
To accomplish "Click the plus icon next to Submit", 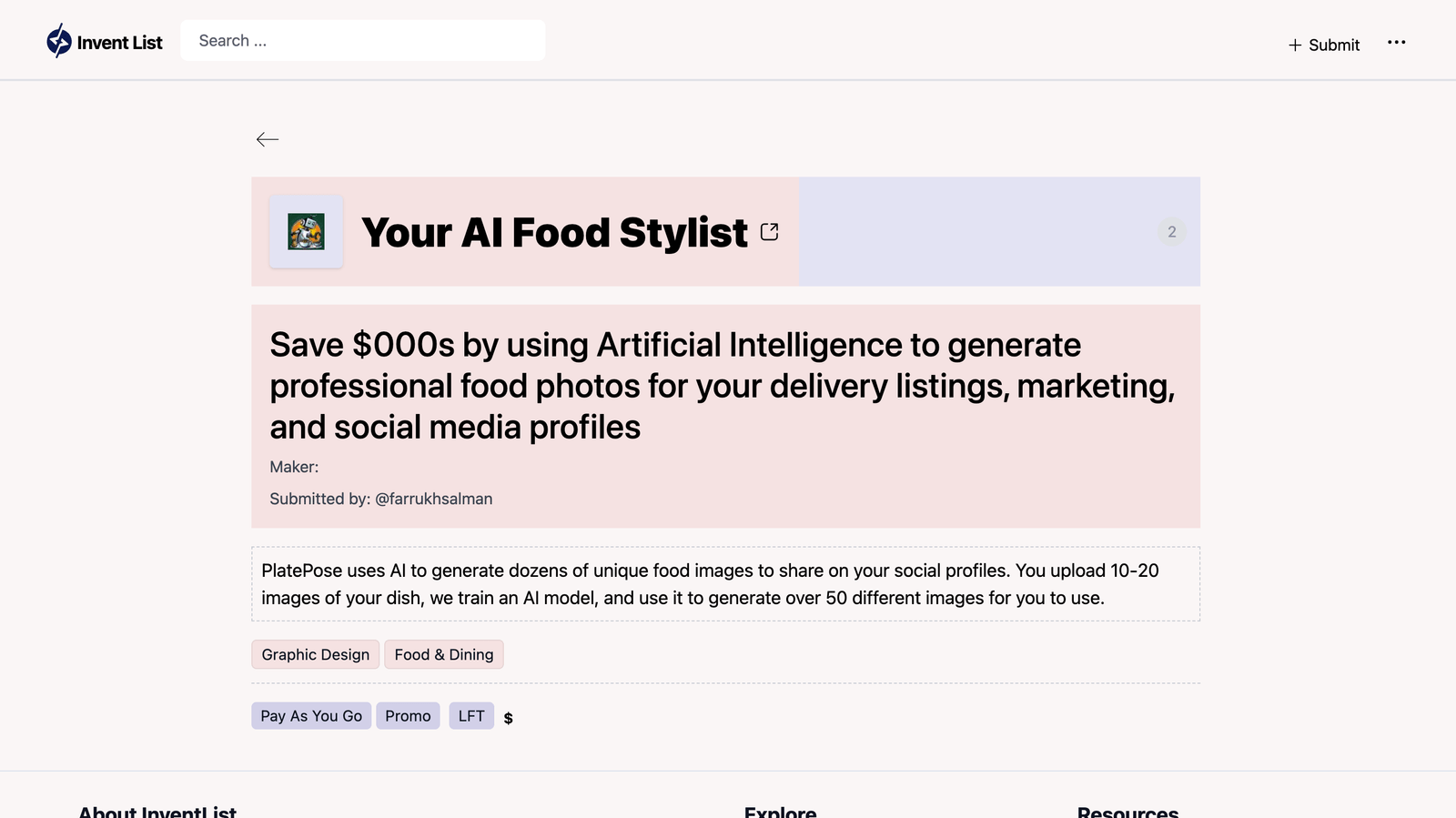I will pyautogui.click(x=1295, y=45).
